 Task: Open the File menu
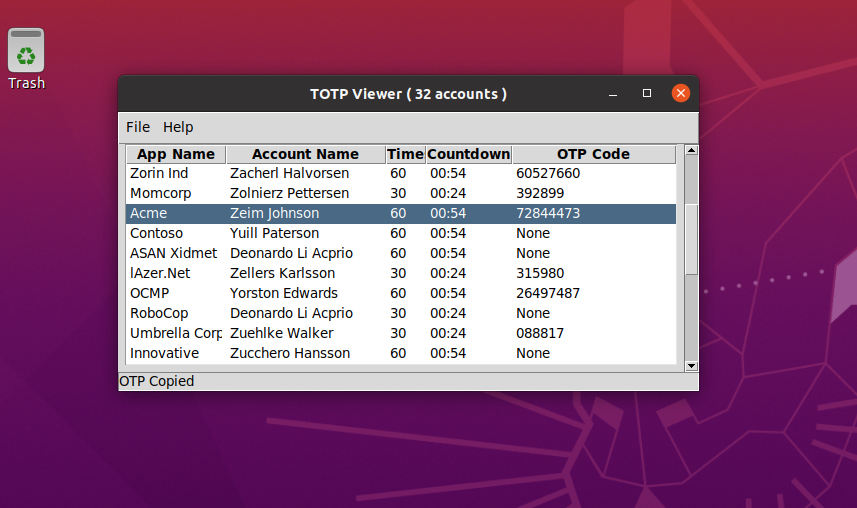click(138, 127)
